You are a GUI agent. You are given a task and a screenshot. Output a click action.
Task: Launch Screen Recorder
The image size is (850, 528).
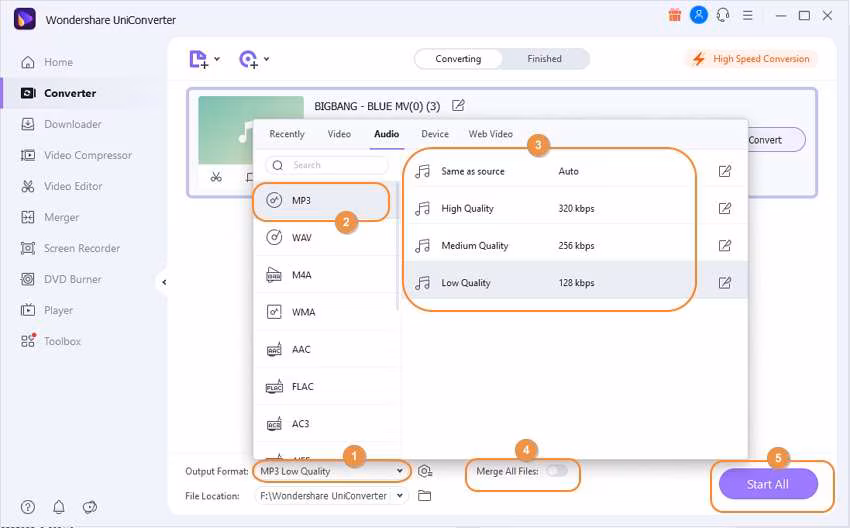click(70, 248)
